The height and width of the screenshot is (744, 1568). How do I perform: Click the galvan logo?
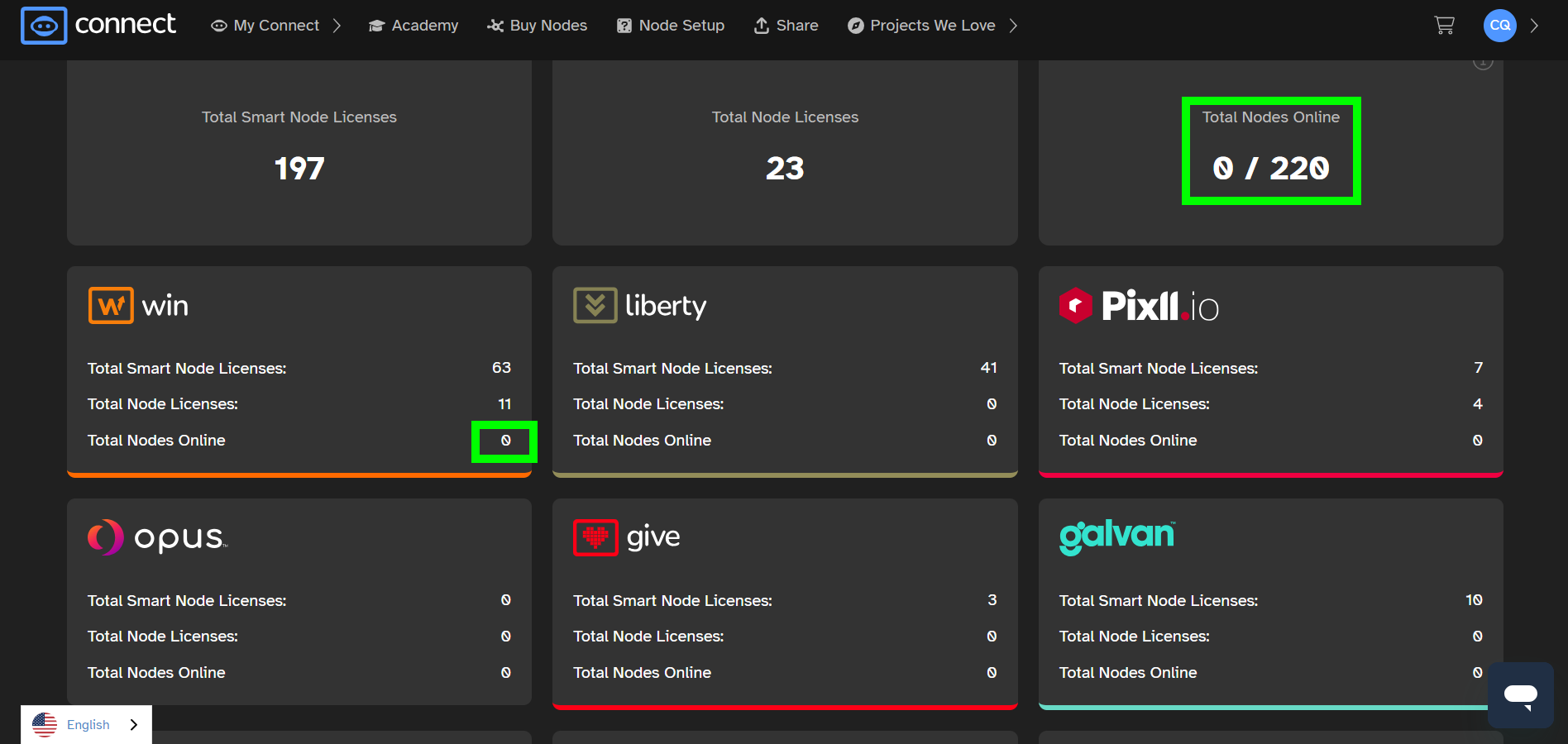[1117, 537]
